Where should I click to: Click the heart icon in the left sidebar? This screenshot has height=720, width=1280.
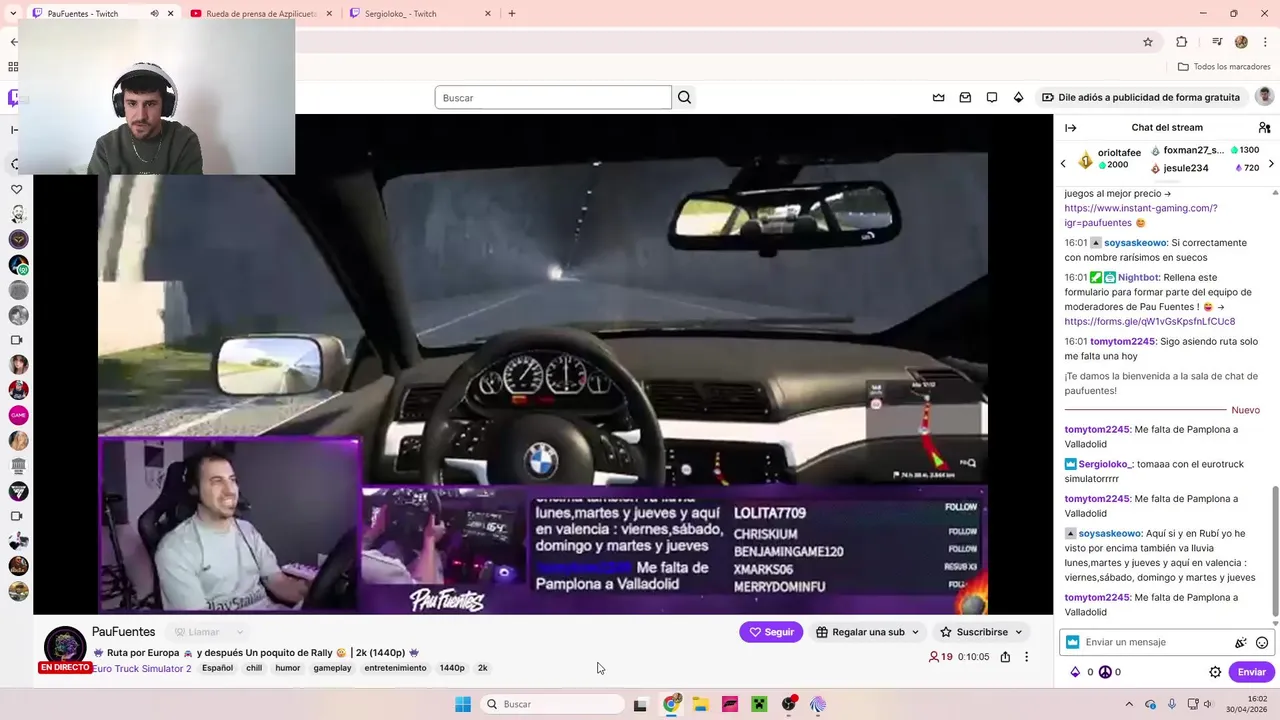17,189
